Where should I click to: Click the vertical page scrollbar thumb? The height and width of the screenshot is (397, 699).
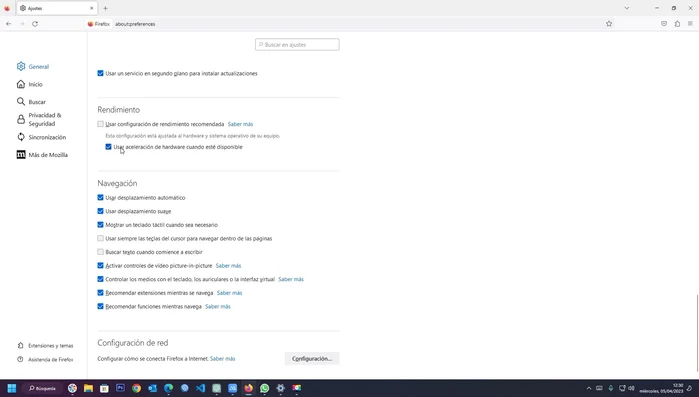pyautogui.click(x=697, y=333)
